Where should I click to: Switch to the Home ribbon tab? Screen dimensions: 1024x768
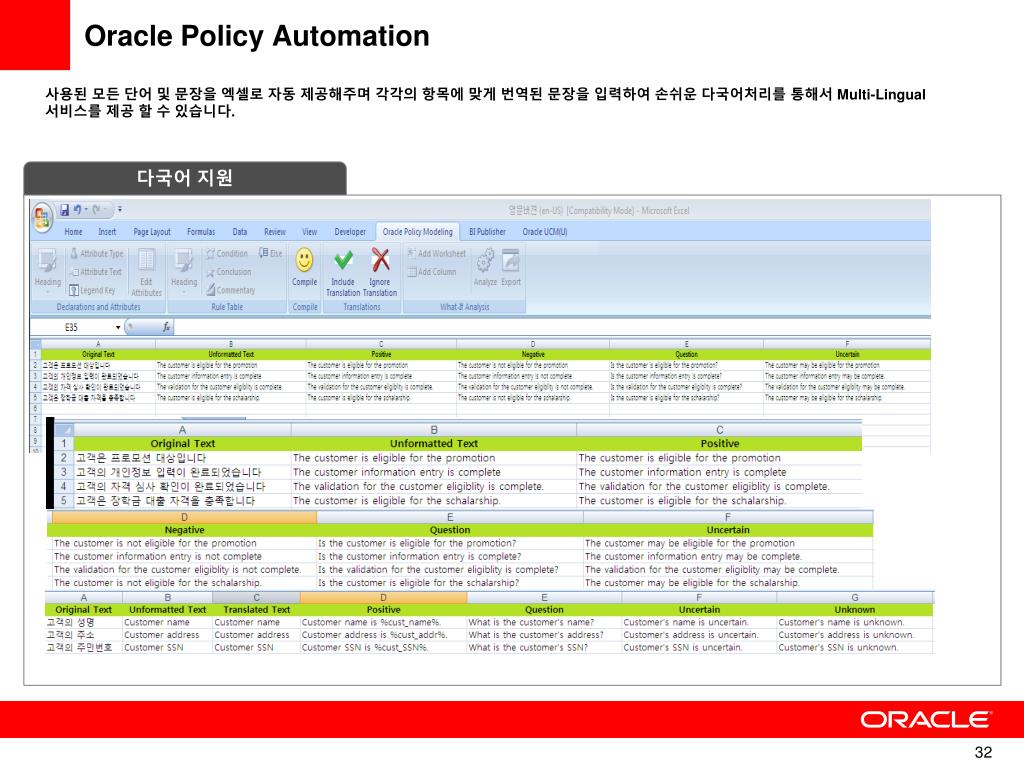pos(73,232)
